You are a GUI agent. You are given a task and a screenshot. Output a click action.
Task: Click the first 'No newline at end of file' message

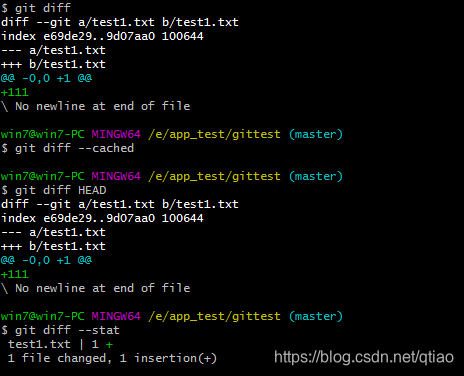coord(103,106)
